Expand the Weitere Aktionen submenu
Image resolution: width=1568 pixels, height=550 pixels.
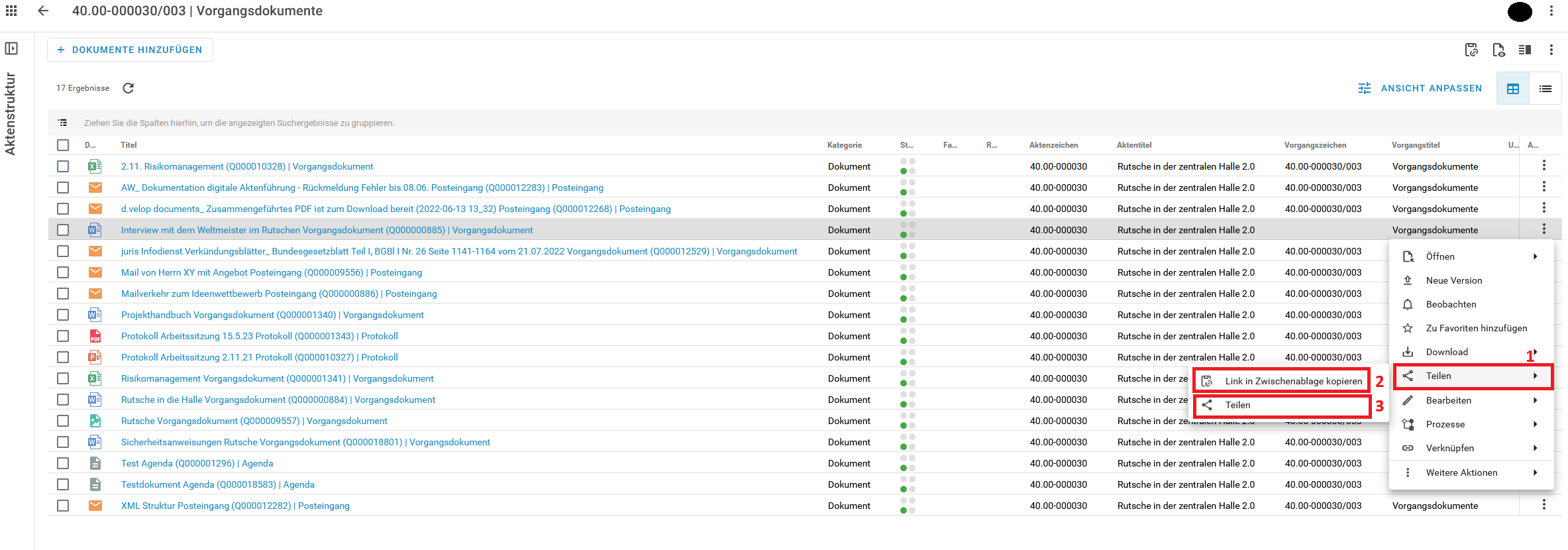1471,472
